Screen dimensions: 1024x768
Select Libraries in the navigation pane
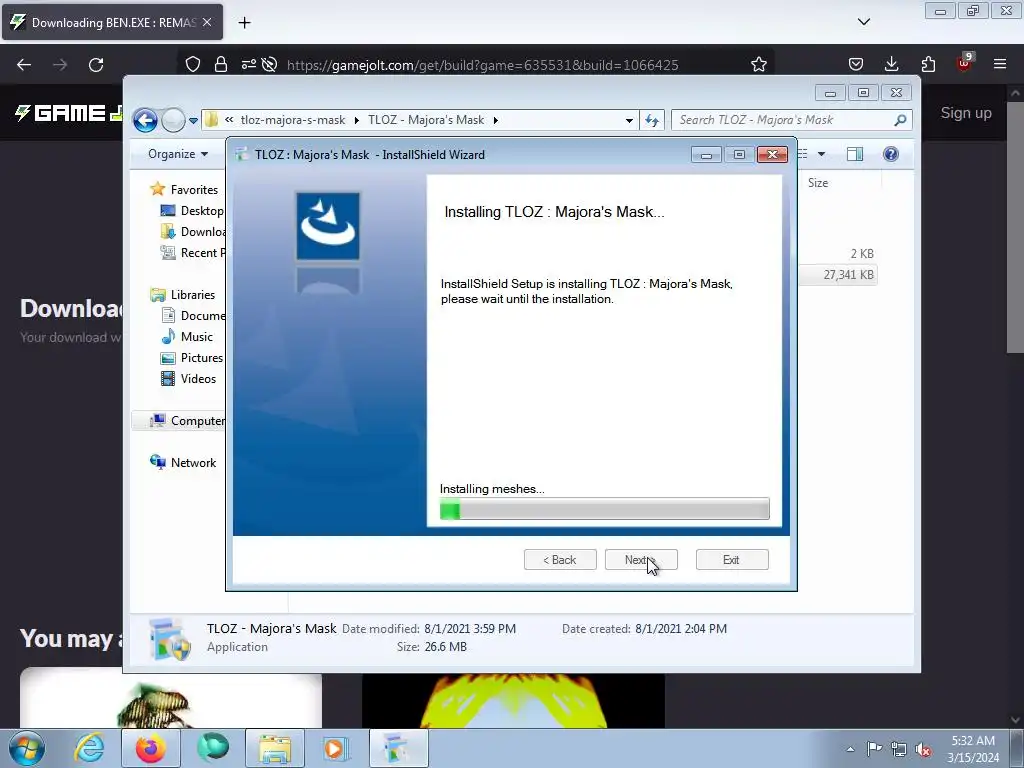click(x=183, y=295)
